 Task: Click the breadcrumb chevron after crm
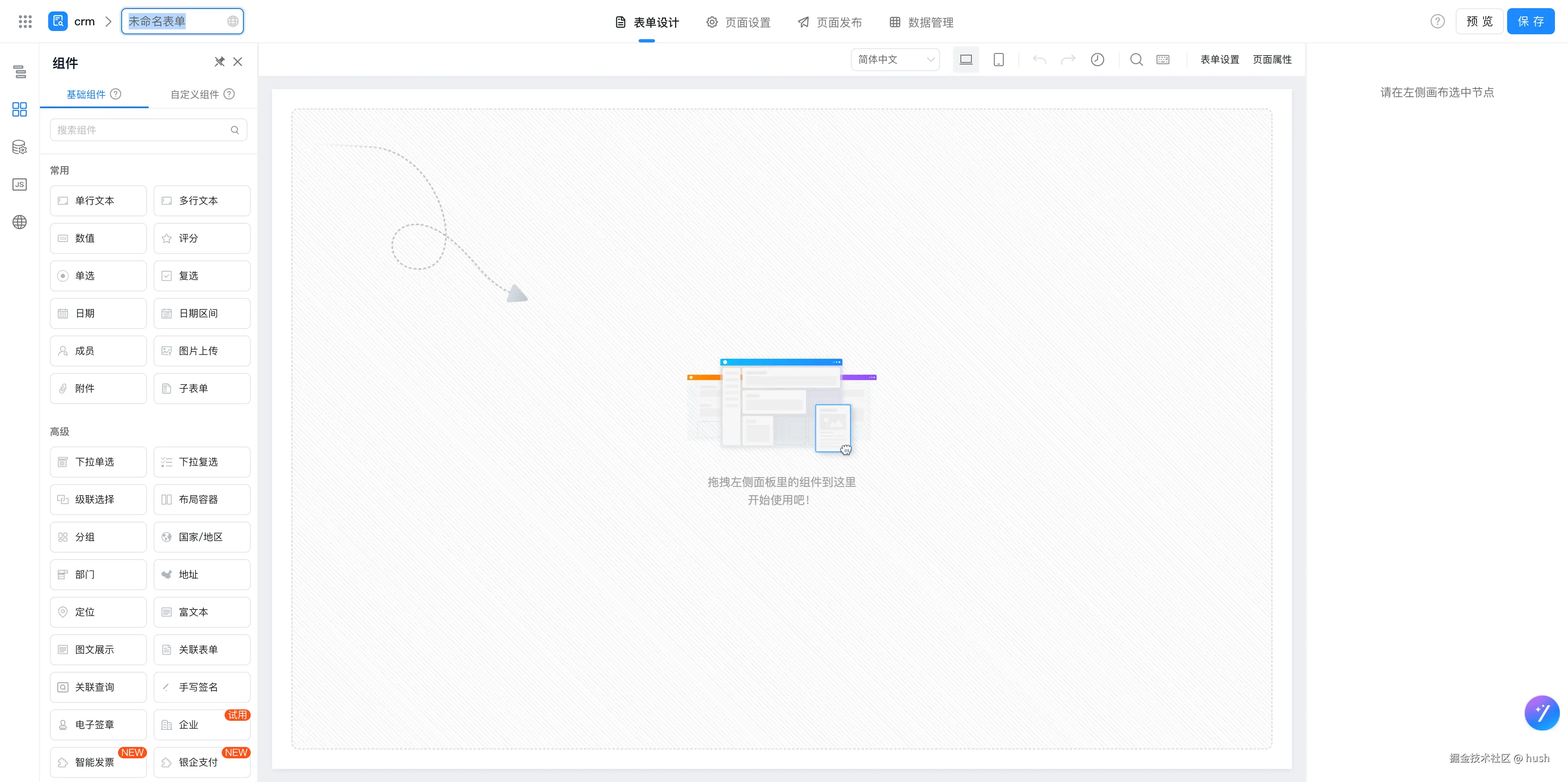[108, 22]
